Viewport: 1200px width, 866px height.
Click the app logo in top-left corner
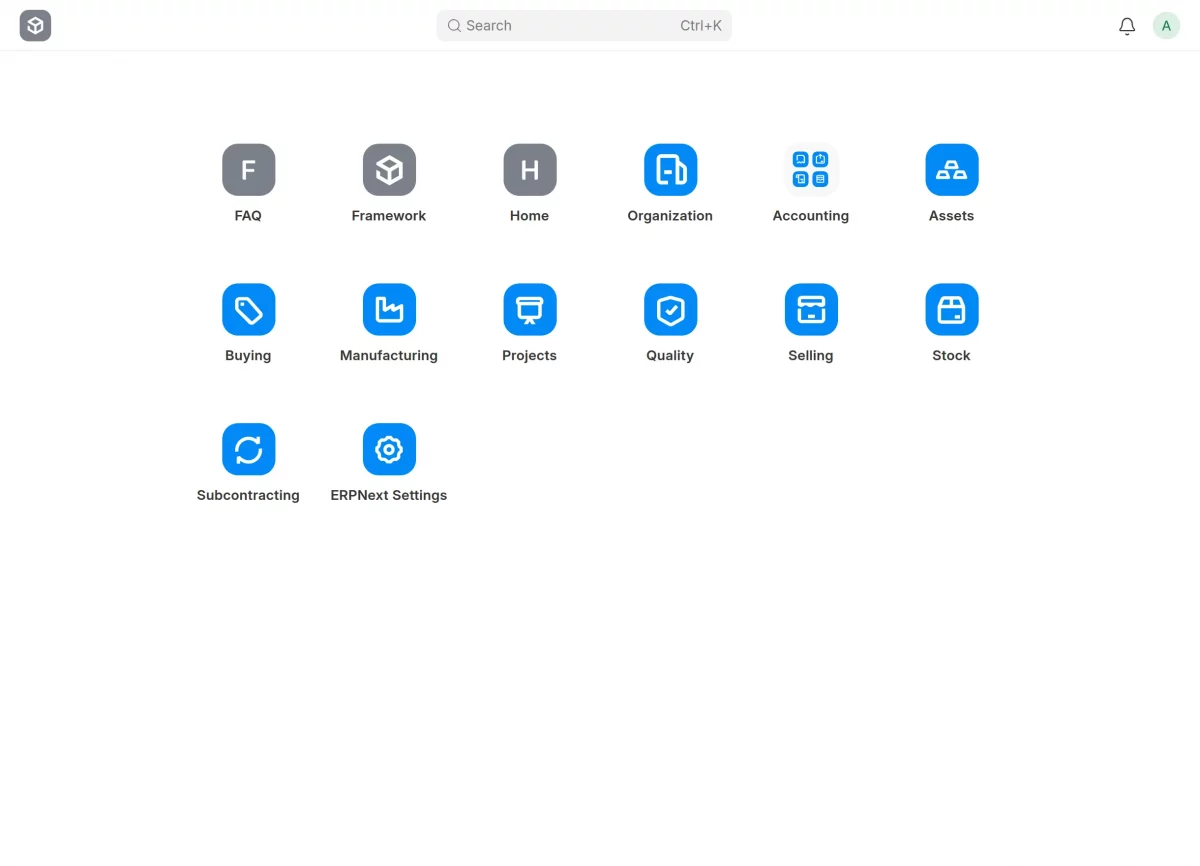click(x=35, y=26)
